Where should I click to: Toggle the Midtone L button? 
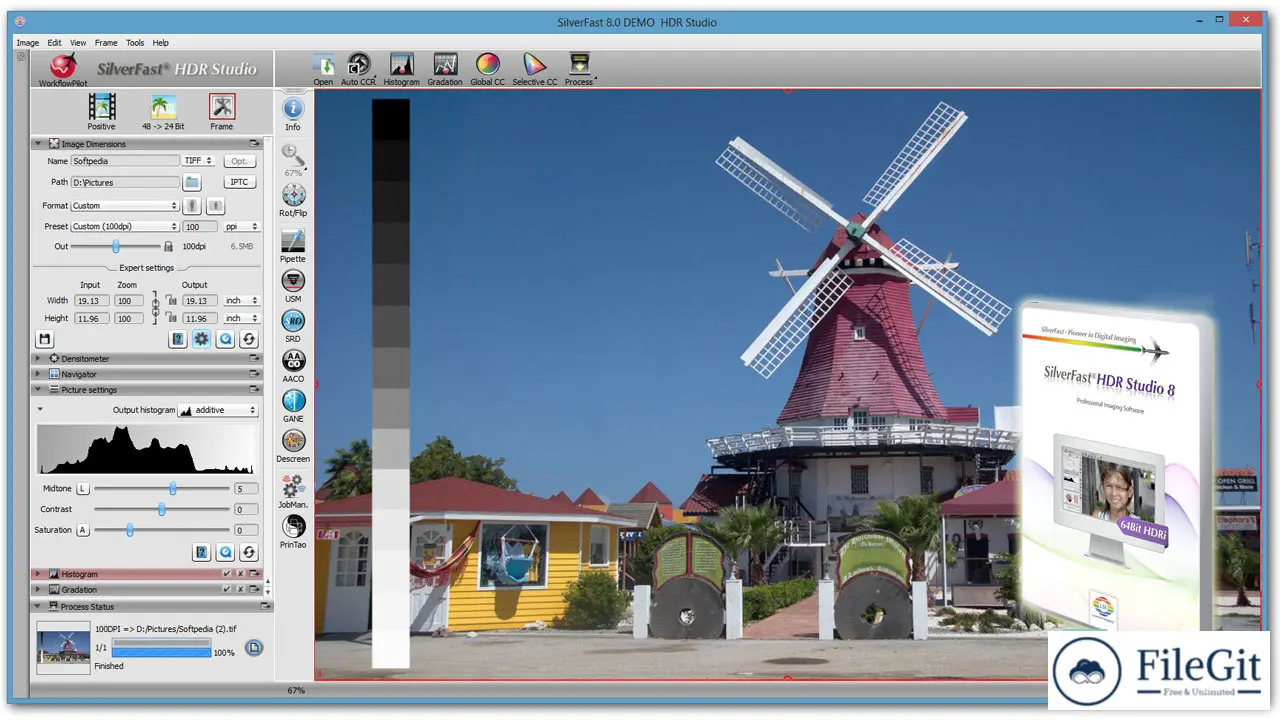coord(83,489)
